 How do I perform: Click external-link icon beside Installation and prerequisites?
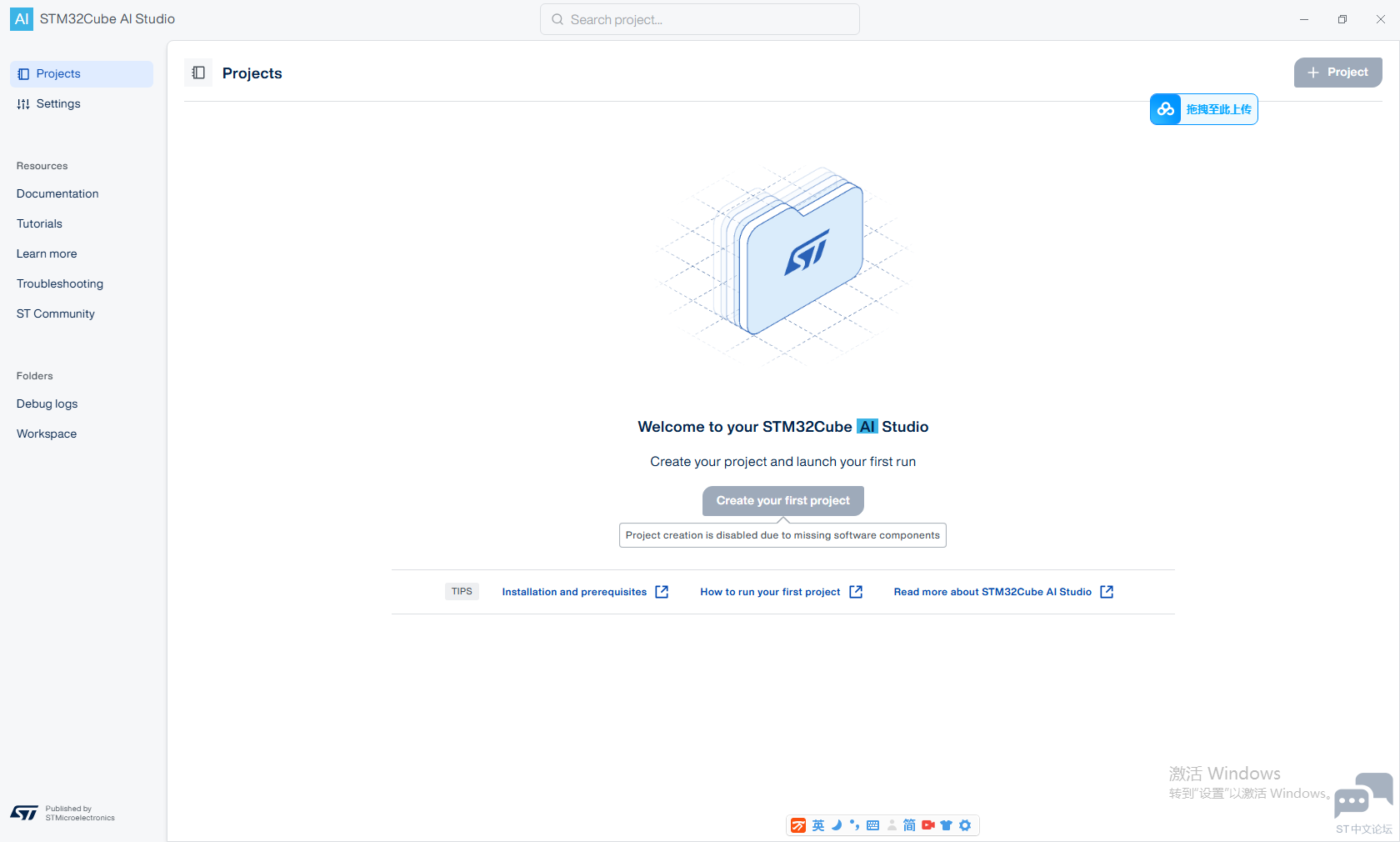[662, 592]
